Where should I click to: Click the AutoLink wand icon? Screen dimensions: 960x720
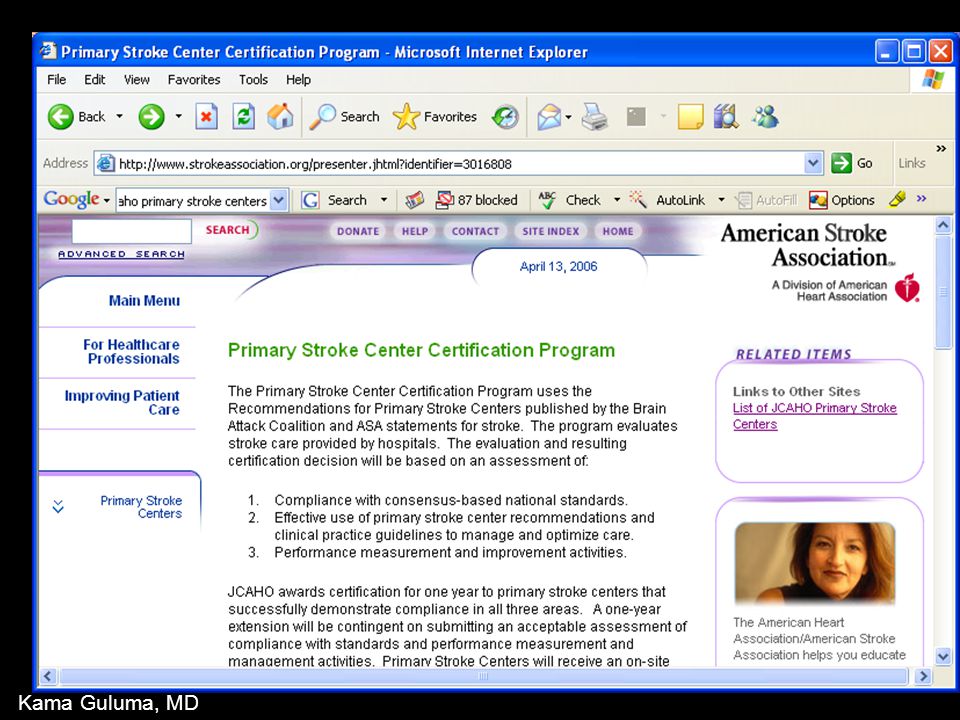pos(638,200)
